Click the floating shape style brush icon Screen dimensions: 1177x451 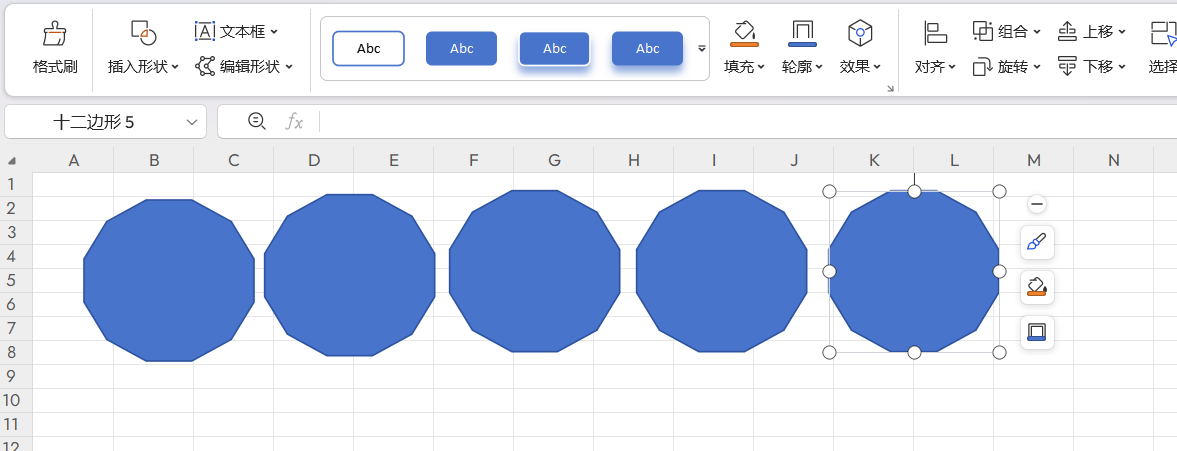click(x=1037, y=242)
